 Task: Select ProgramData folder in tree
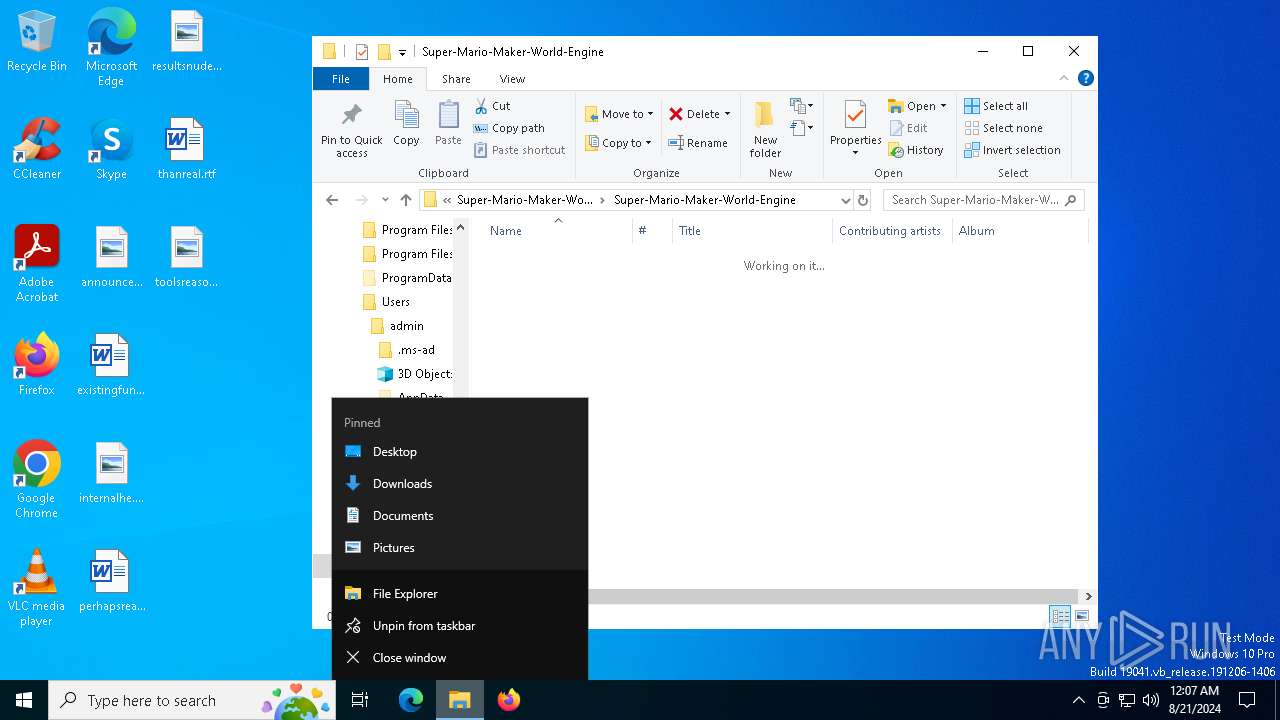tap(406, 278)
